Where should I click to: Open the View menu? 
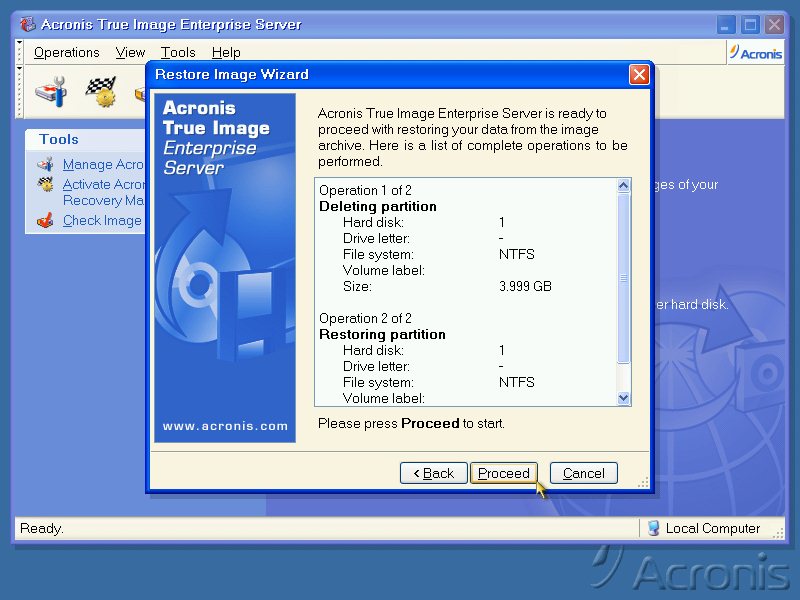pyautogui.click(x=130, y=53)
